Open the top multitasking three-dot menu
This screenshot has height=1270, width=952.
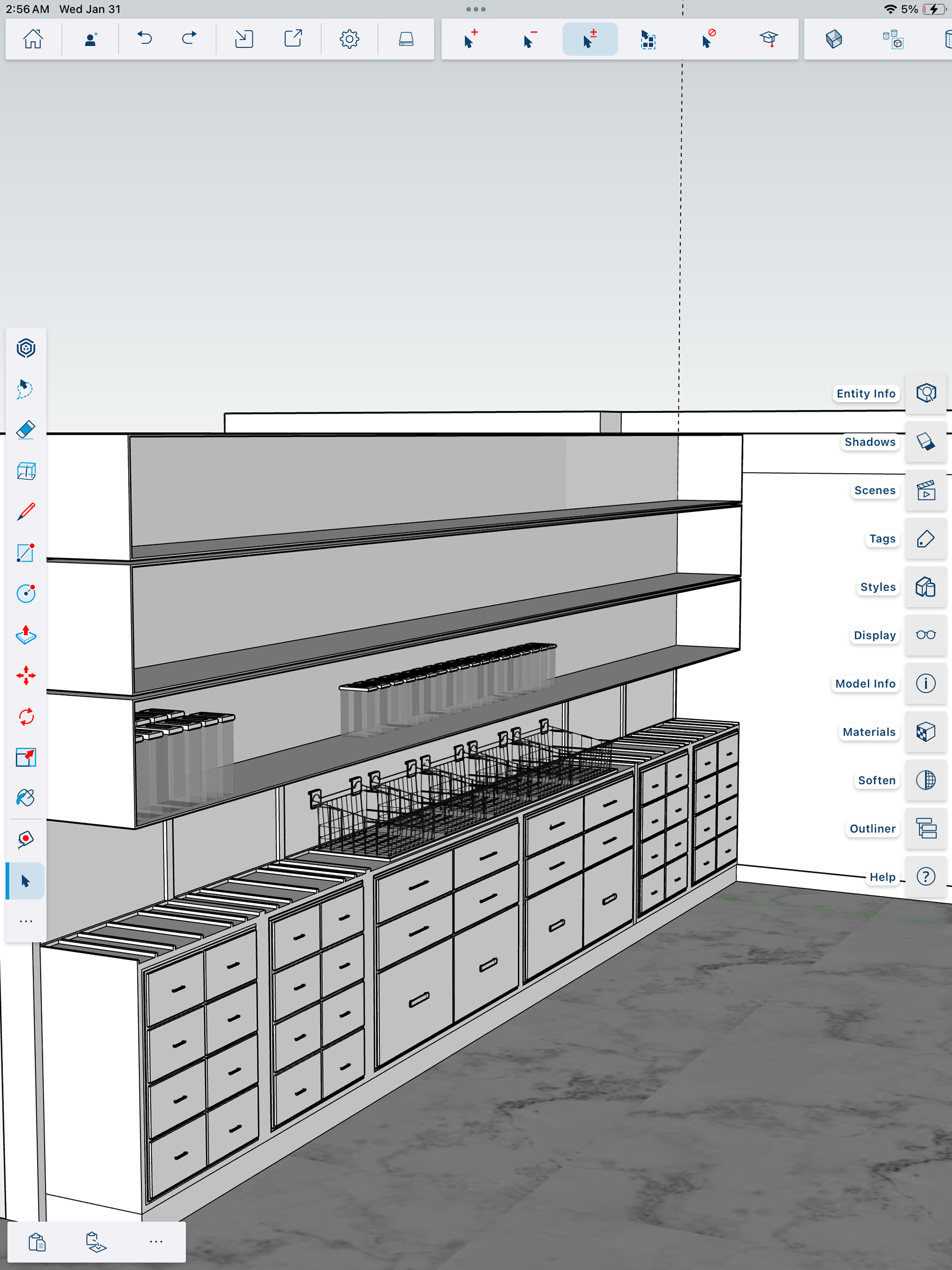pyautogui.click(x=476, y=9)
